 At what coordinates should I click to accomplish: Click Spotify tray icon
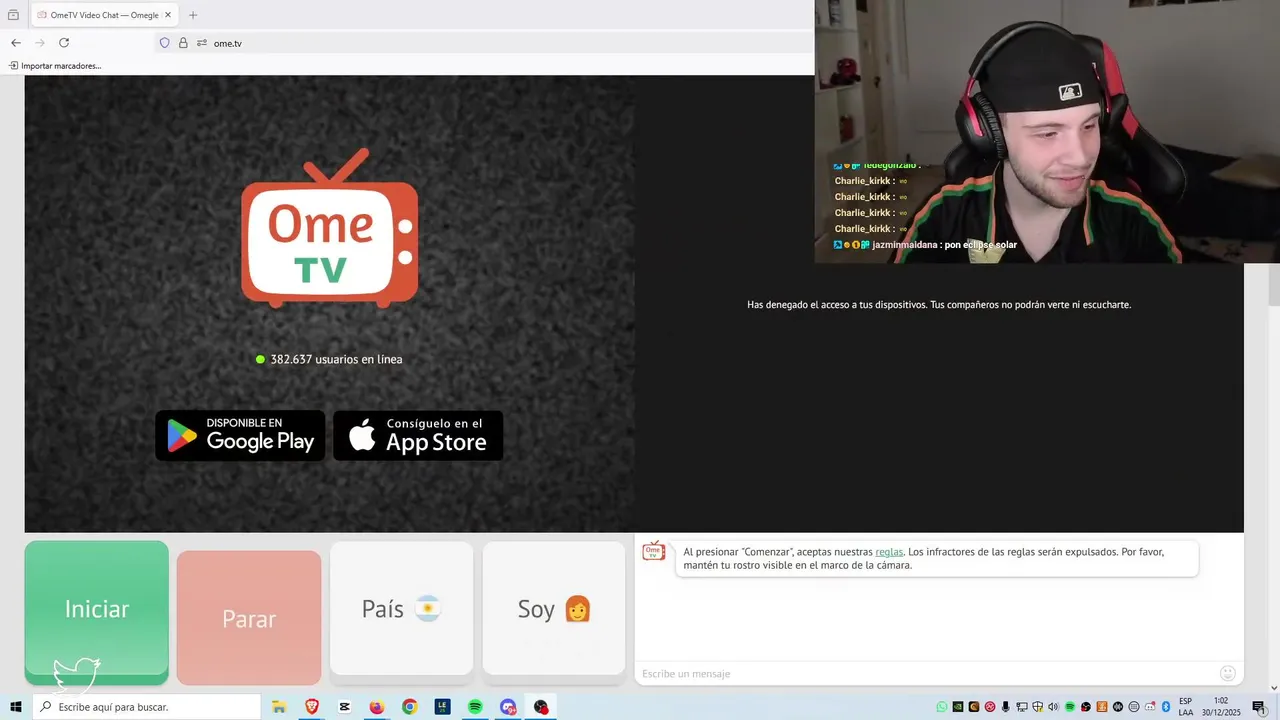pyautogui.click(x=1070, y=707)
